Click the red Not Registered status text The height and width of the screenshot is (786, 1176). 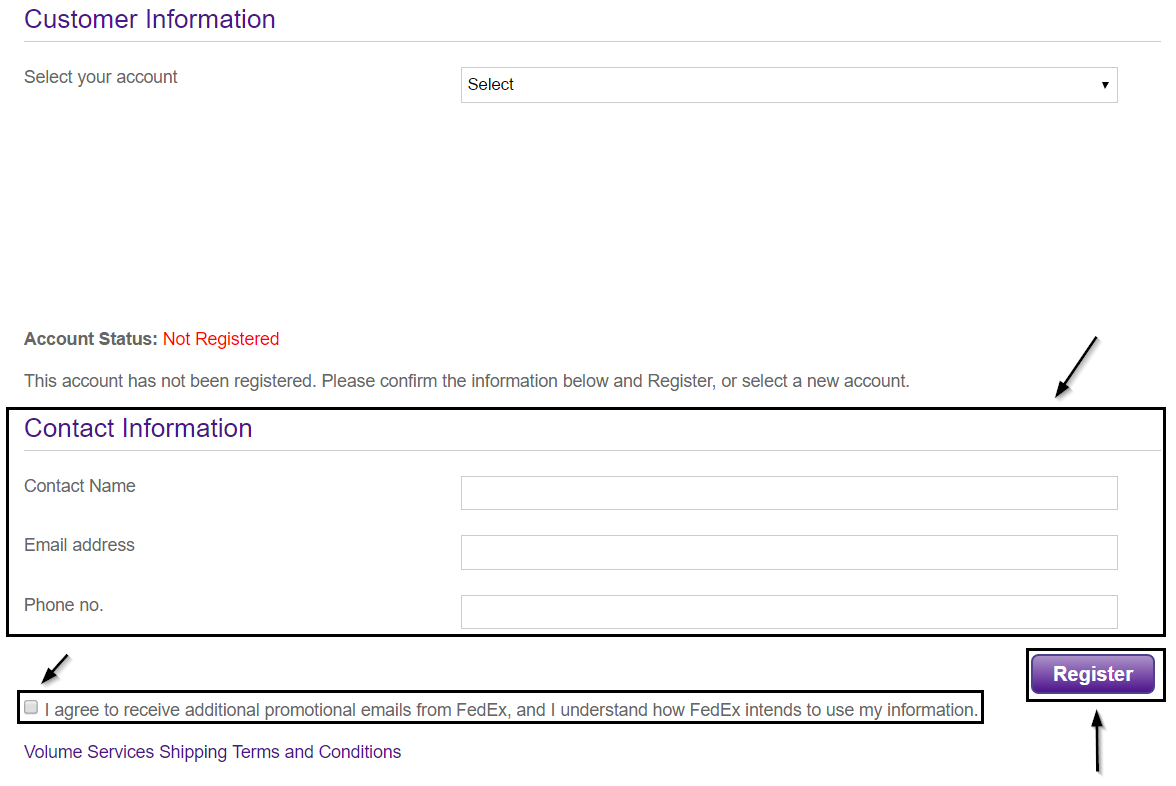(x=221, y=339)
